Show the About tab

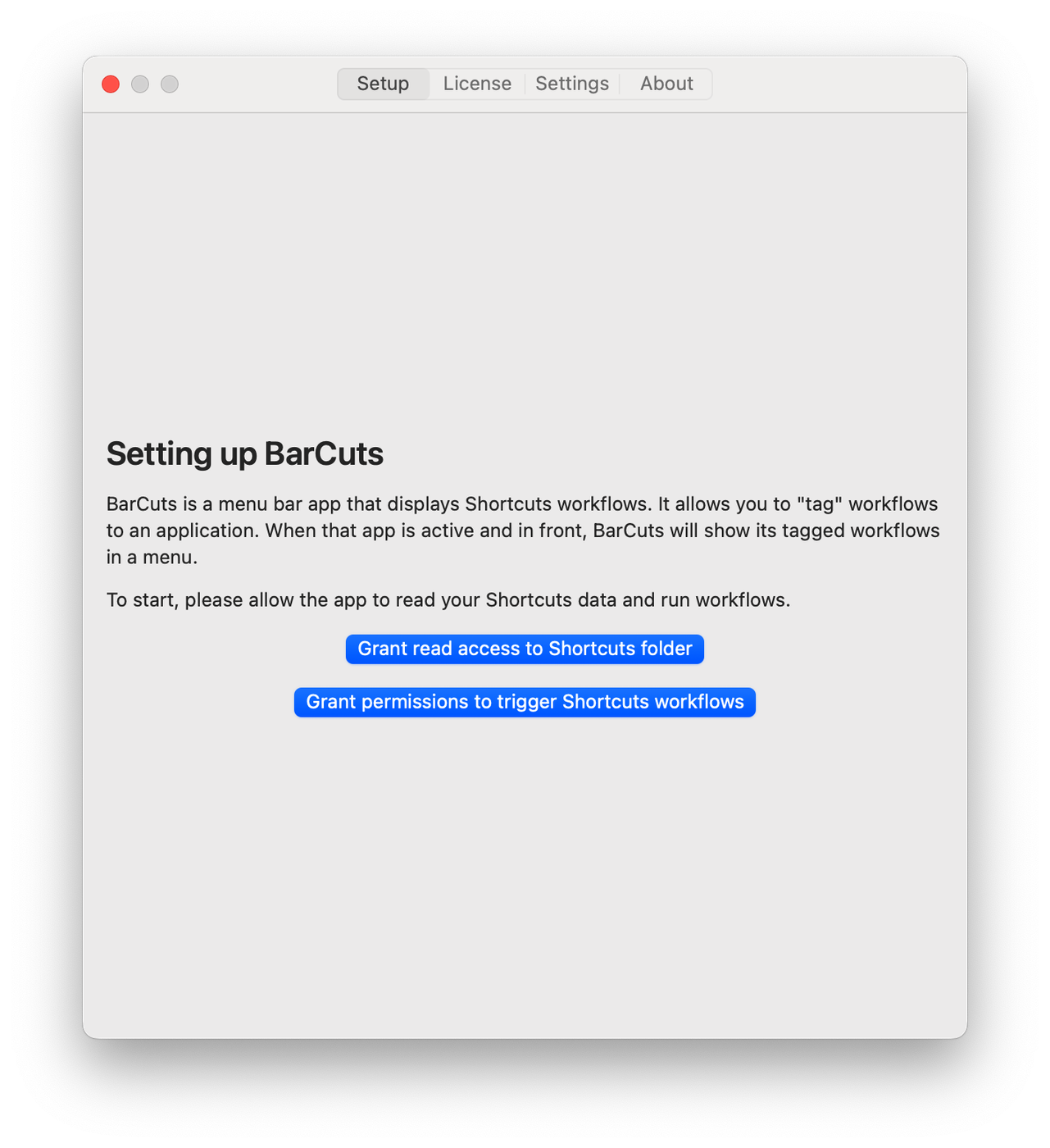[666, 84]
